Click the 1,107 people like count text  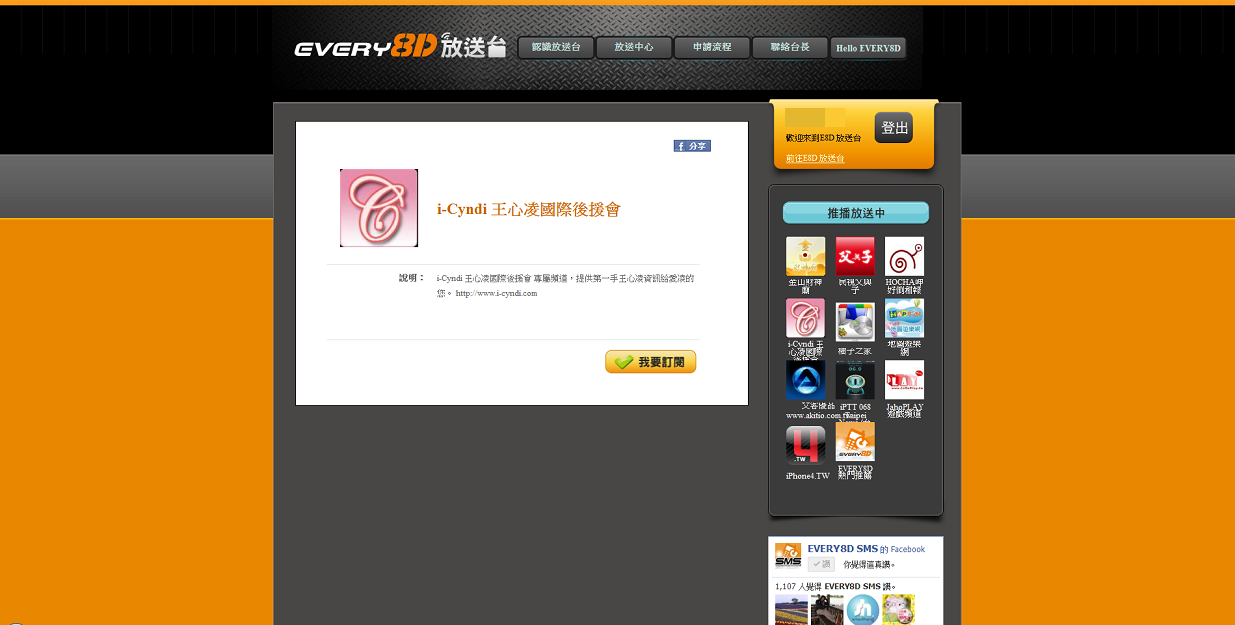tap(835, 586)
